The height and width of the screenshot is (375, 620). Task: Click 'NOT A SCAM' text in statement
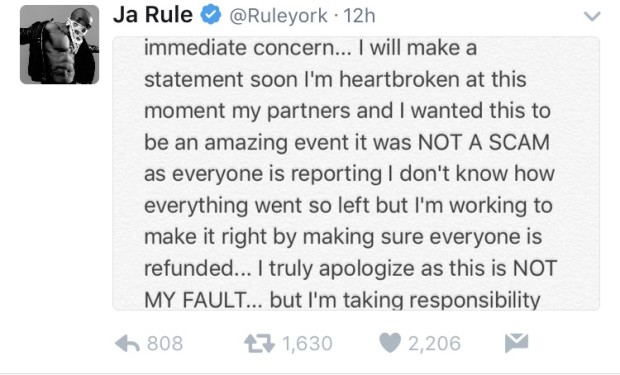coord(484,142)
